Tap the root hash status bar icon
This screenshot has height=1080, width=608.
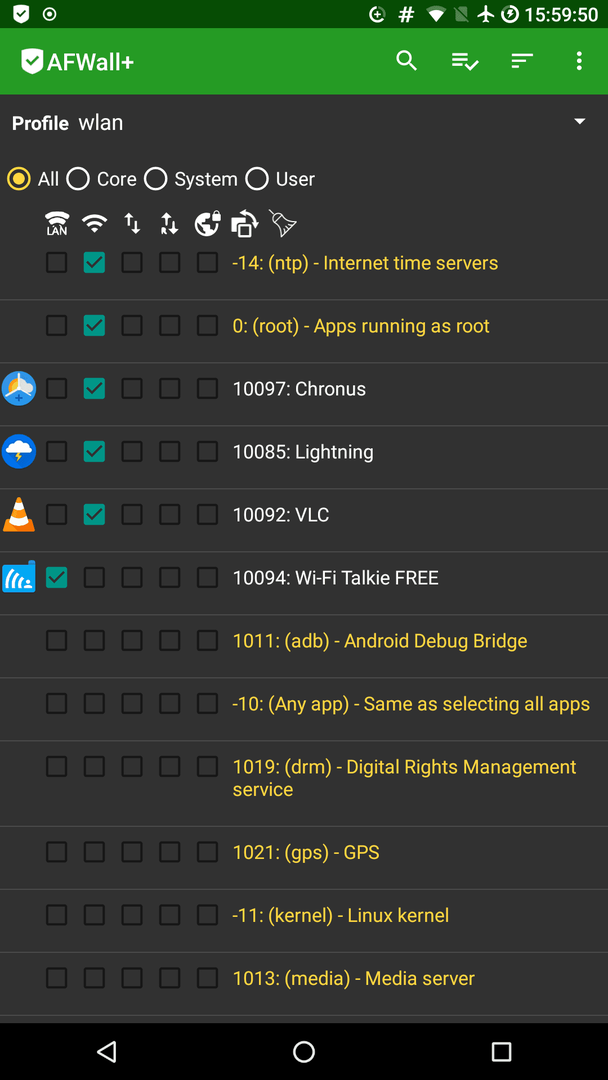[406, 14]
